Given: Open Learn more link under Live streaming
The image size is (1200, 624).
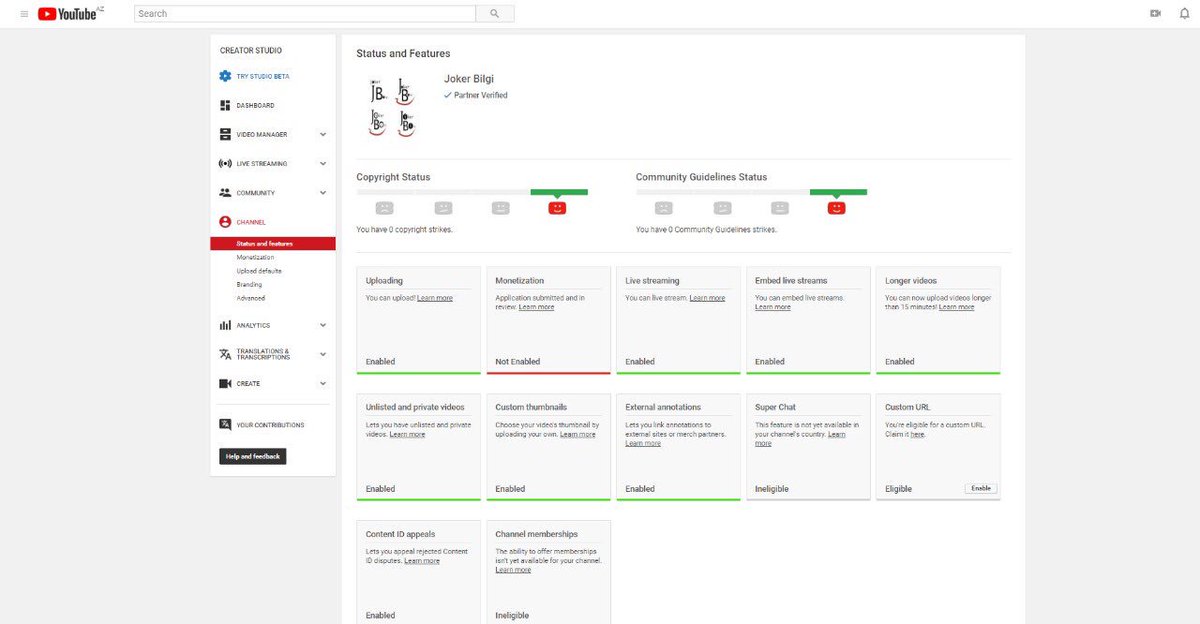Looking at the screenshot, I should pos(707,298).
